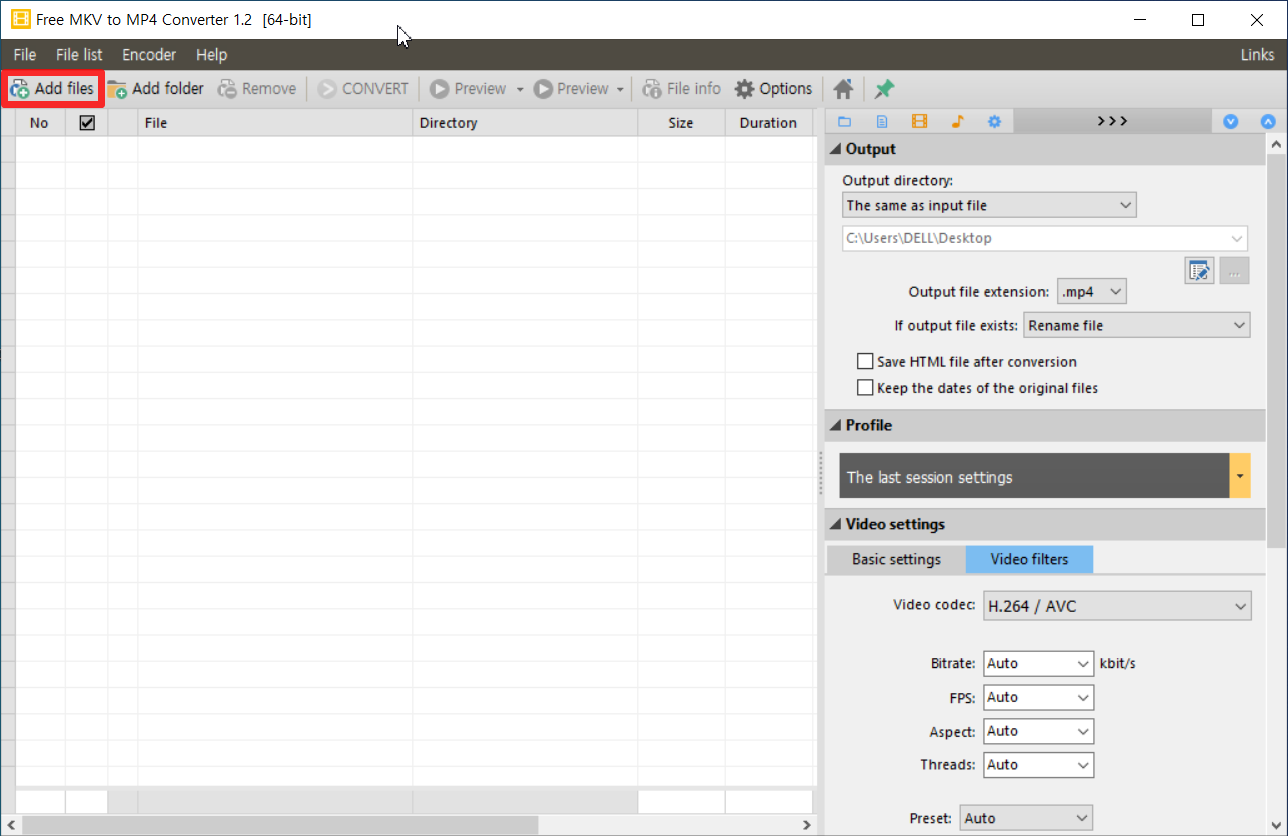Image resolution: width=1288 pixels, height=836 pixels.
Task: Open File info from the toolbar
Action: (681, 89)
